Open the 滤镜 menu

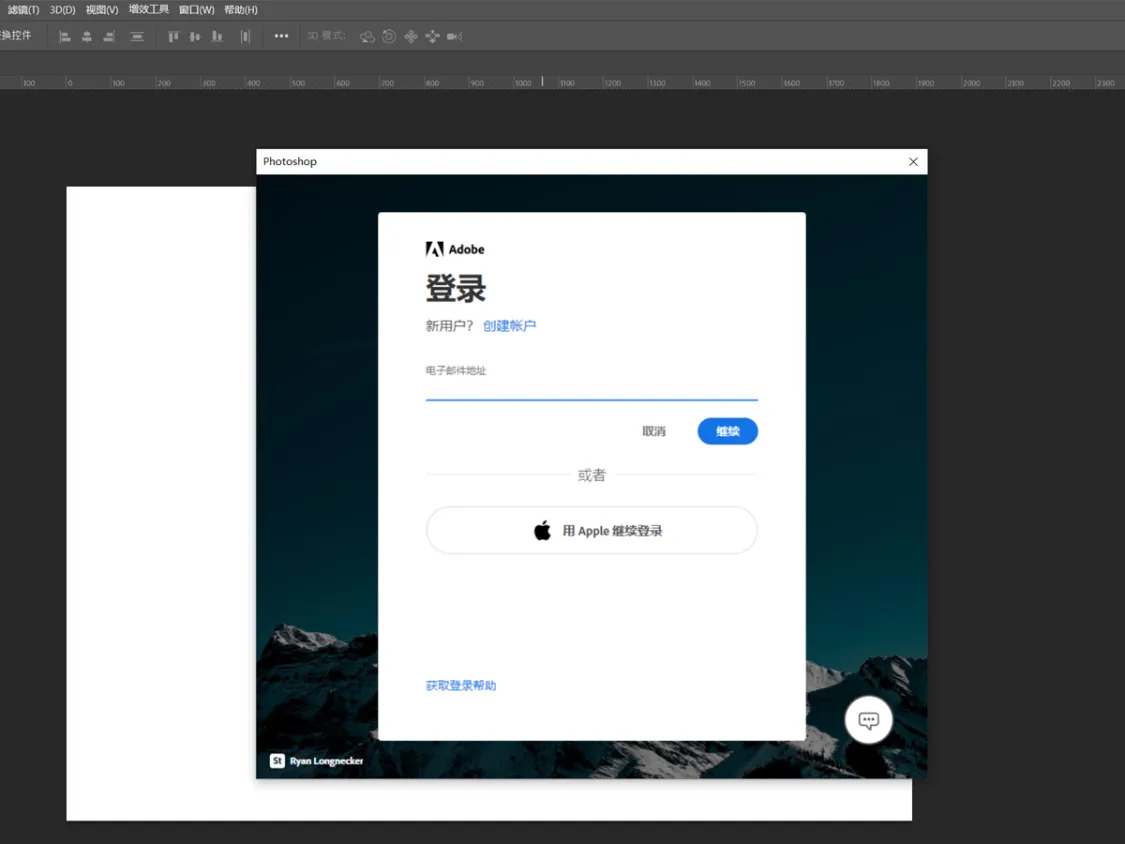(x=21, y=9)
